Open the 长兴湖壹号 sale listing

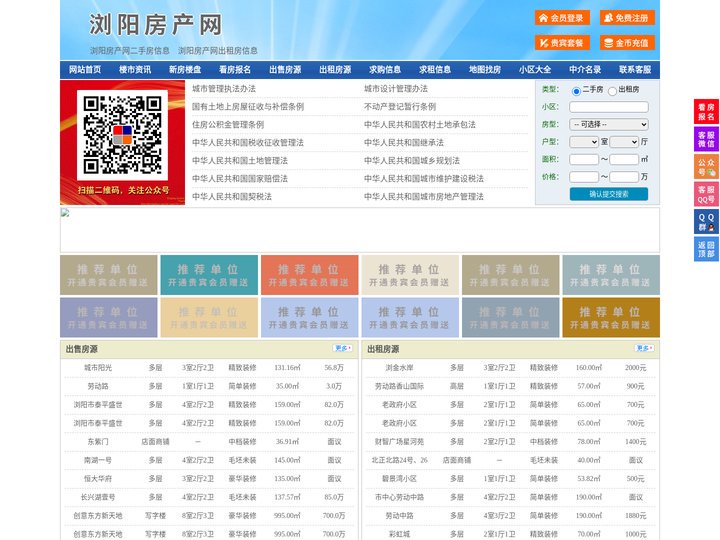98,497
